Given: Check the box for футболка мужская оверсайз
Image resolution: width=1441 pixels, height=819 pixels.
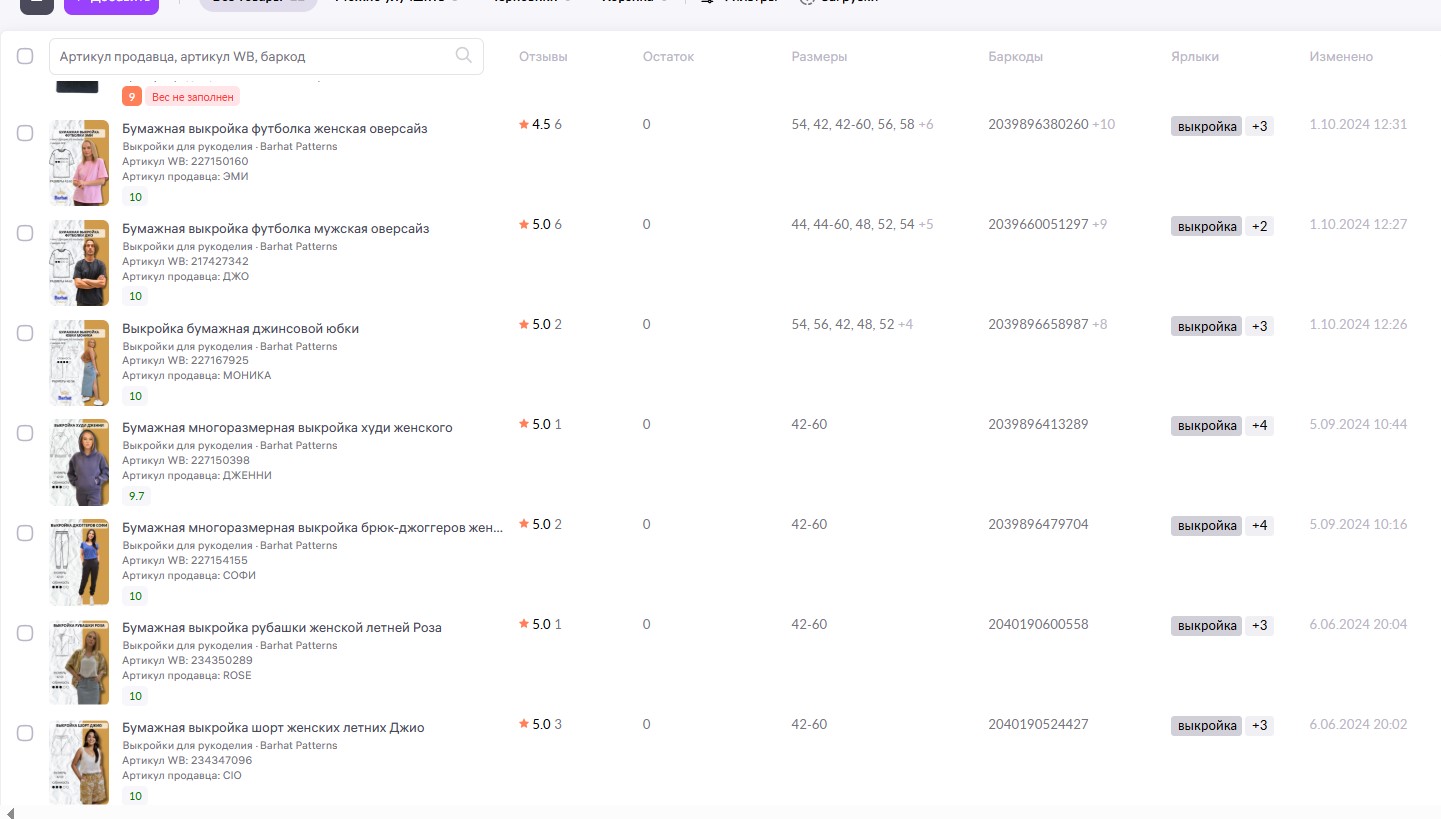Looking at the screenshot, I should tap(25, 233).
